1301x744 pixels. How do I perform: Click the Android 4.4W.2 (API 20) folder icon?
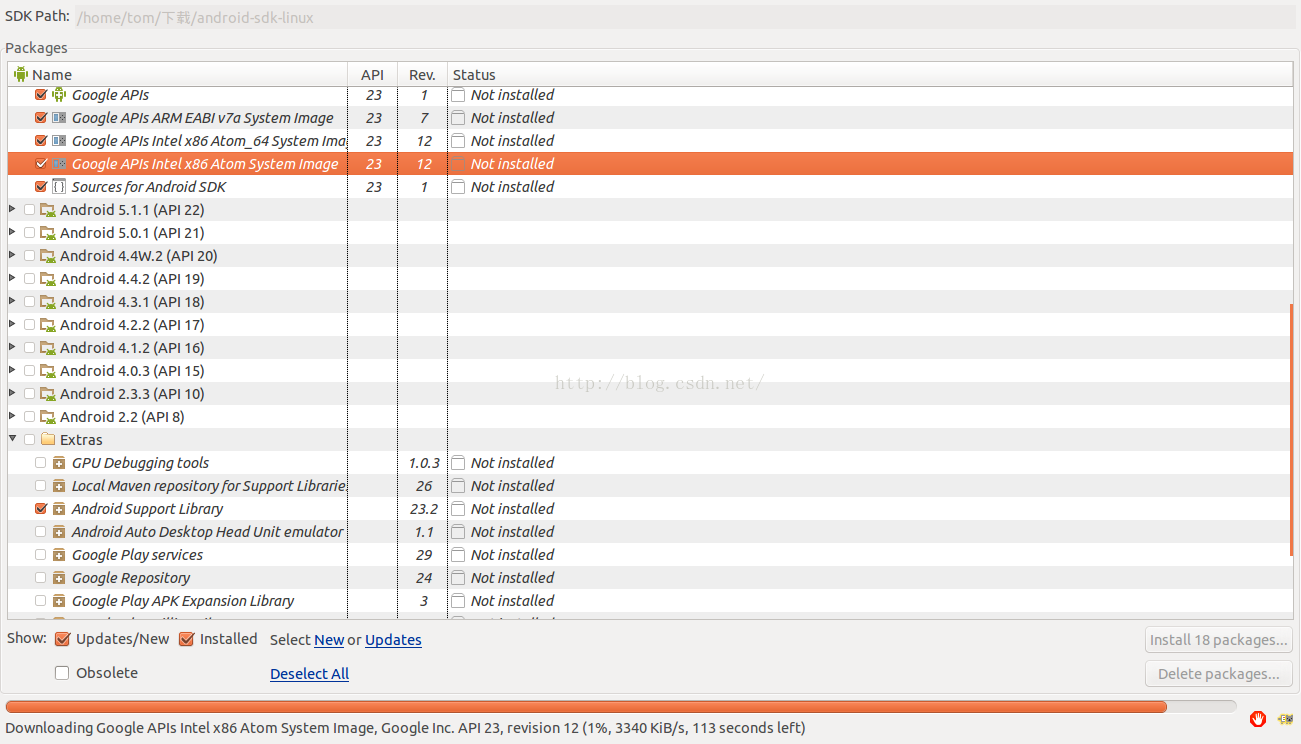(x=47, y=256)
